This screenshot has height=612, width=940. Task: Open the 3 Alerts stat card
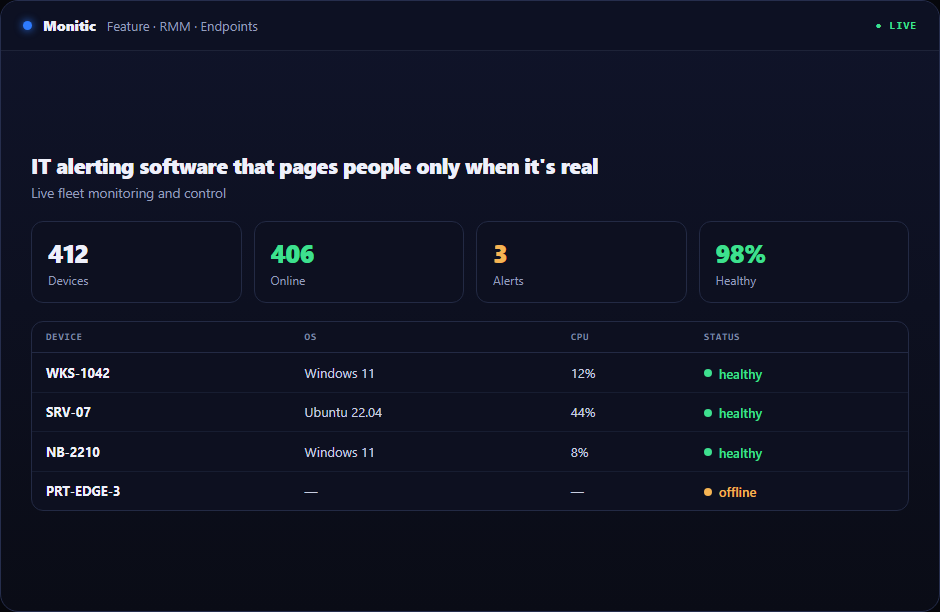(x=581, y=262)
